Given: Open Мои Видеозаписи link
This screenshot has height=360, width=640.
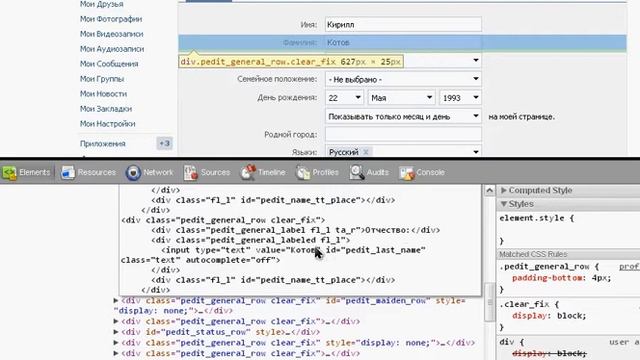Looking at the screenshot, I should click(111, 34).
